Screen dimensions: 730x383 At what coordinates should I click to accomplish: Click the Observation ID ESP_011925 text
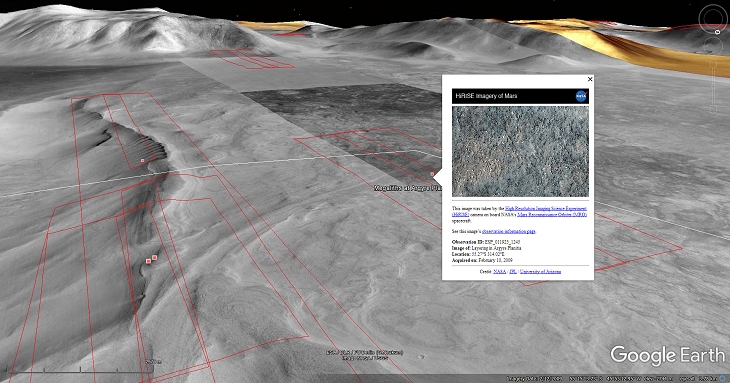point(486,242)
